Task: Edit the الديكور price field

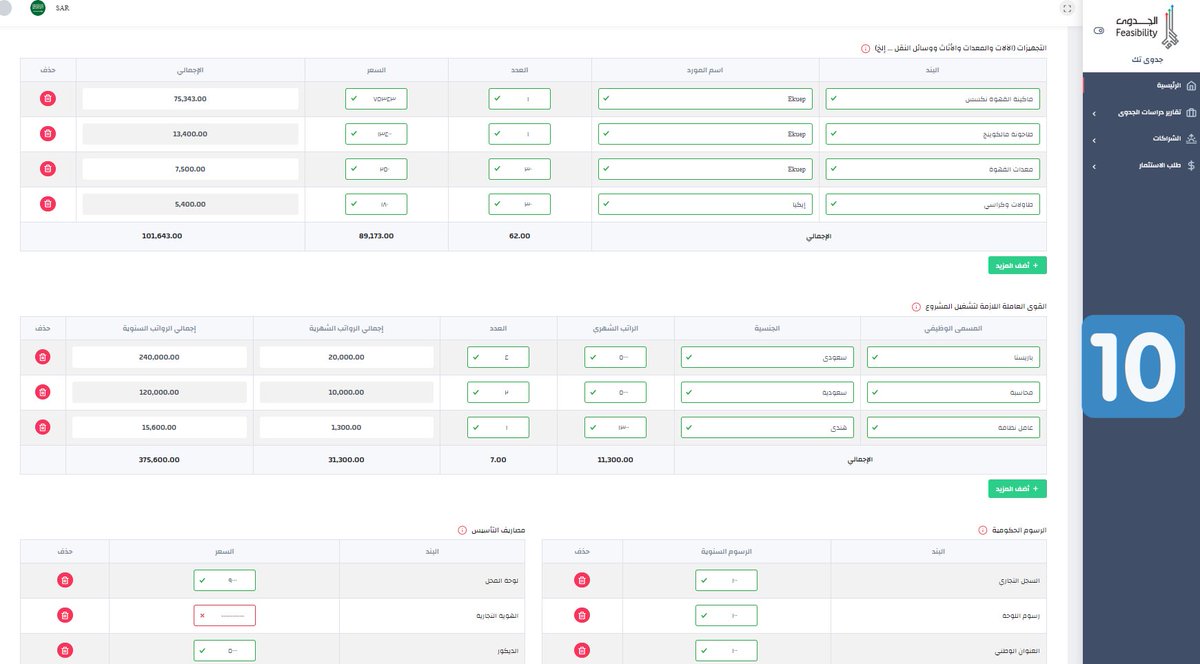Action: click(225, 650)
